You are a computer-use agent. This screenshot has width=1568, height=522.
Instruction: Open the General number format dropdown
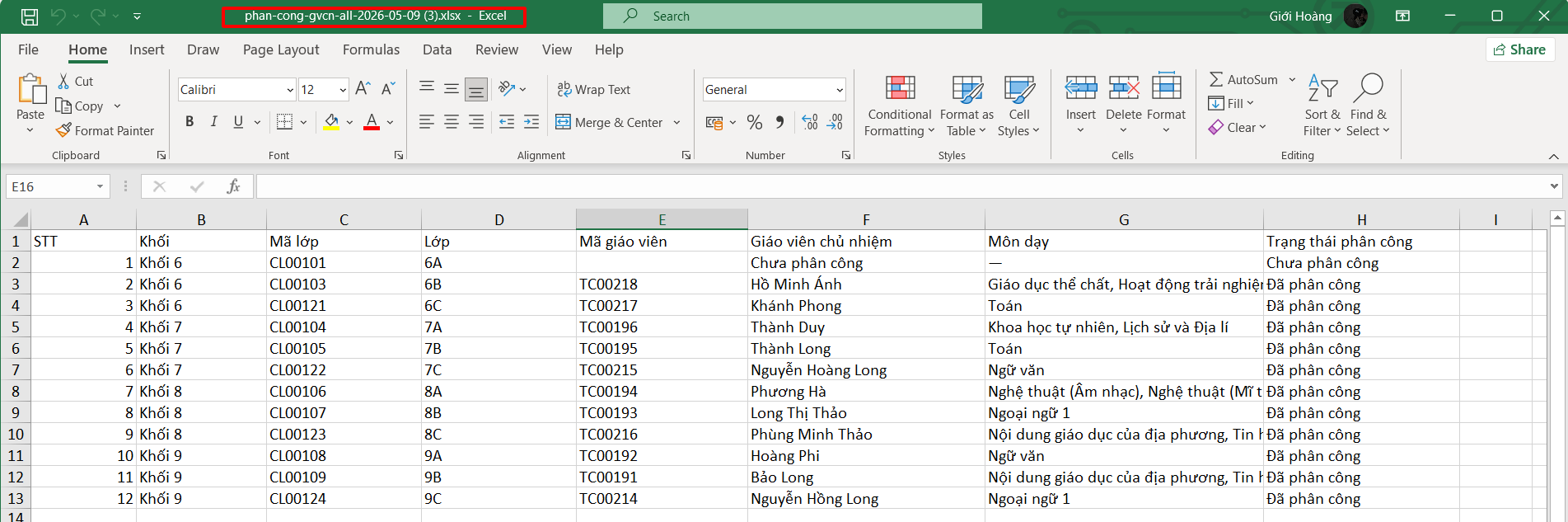pos(840,90)
